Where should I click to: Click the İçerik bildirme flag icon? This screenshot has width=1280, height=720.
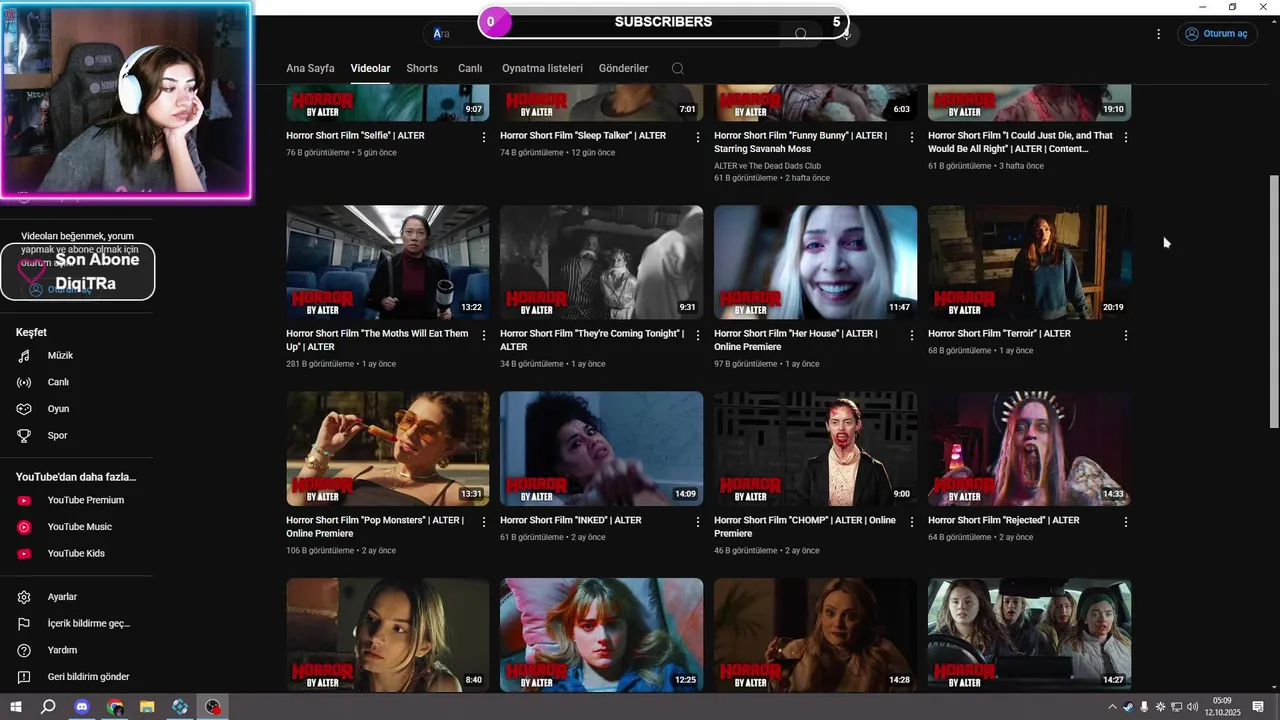(x=25, y=624)
